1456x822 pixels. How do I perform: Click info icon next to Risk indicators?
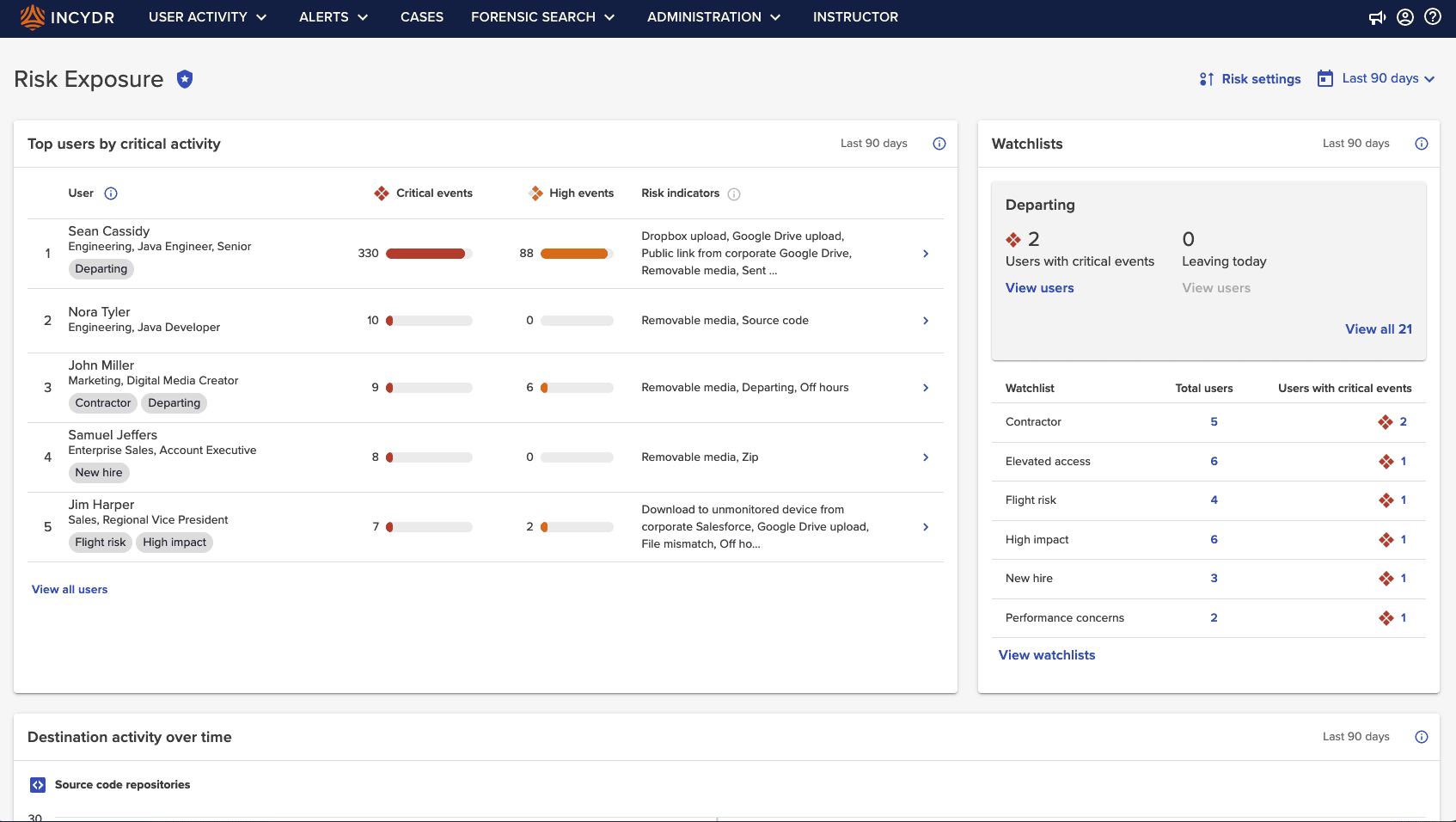[734, 194]
